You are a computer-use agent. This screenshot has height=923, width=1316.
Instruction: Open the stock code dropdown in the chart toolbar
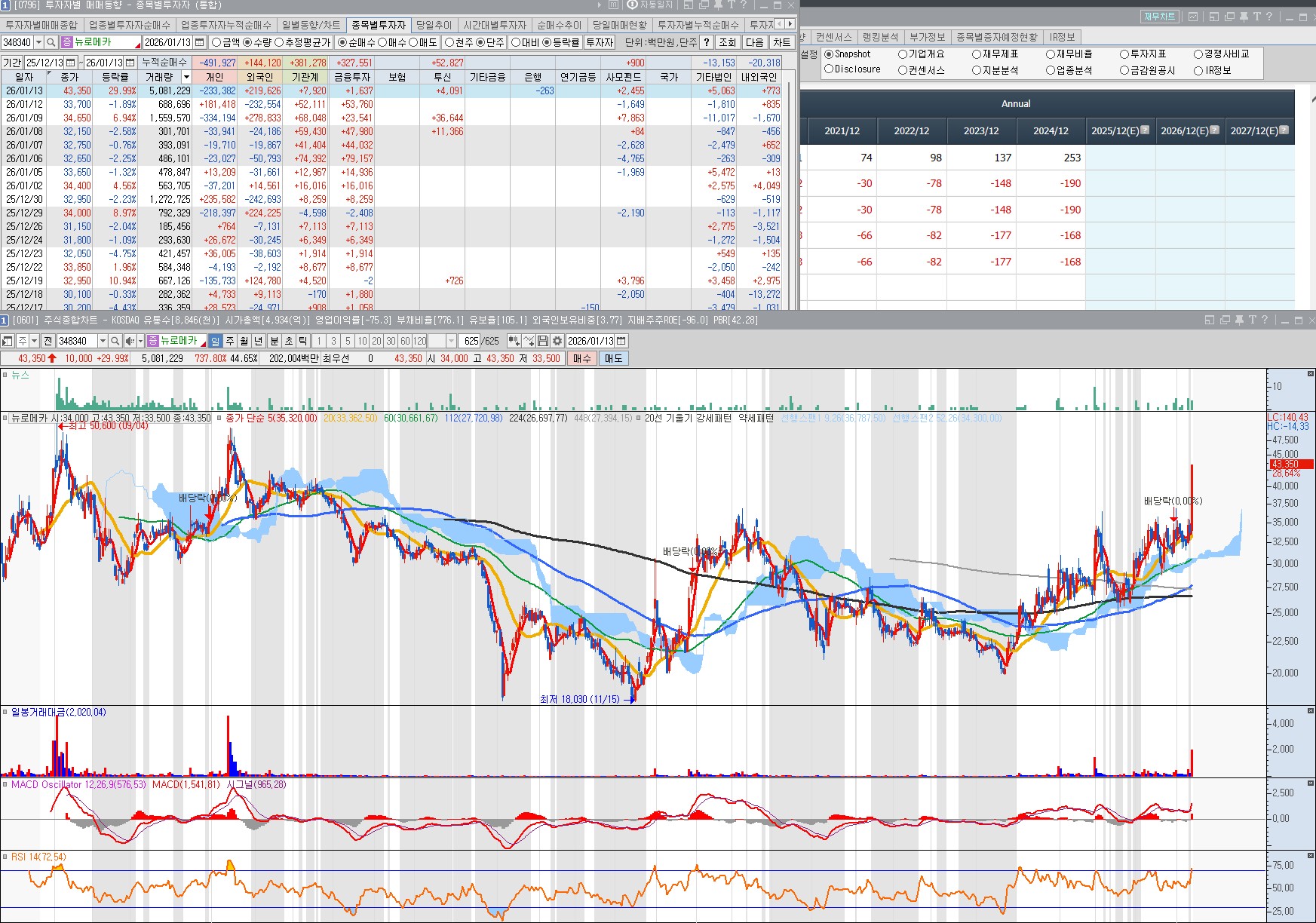pos(103,341)
